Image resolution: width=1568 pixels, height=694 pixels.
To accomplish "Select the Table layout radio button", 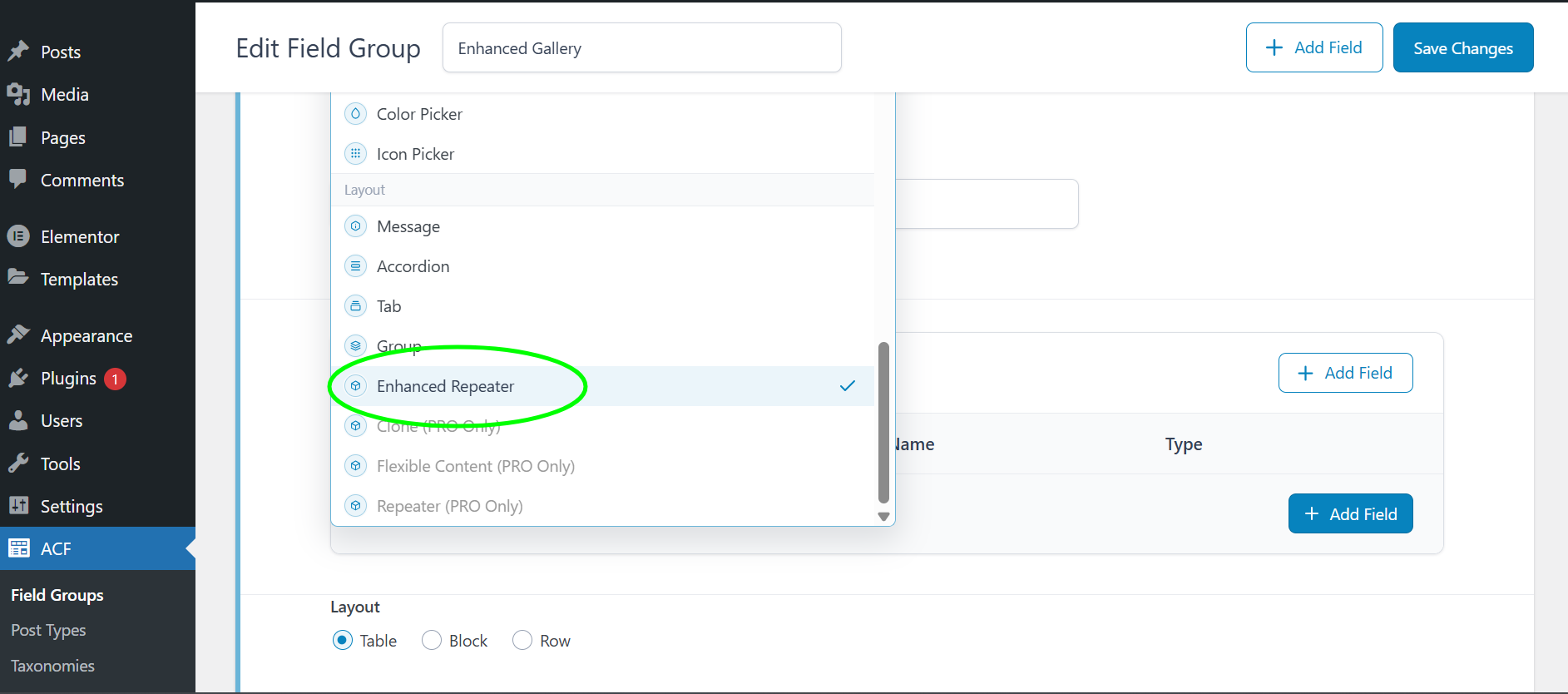I will point(342,641).
